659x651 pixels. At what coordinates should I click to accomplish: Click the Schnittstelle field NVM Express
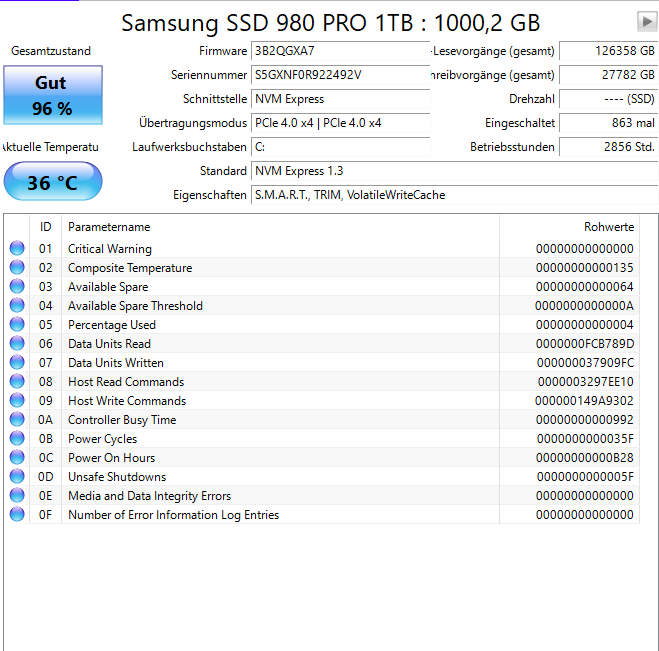click(x=340, y=99)
